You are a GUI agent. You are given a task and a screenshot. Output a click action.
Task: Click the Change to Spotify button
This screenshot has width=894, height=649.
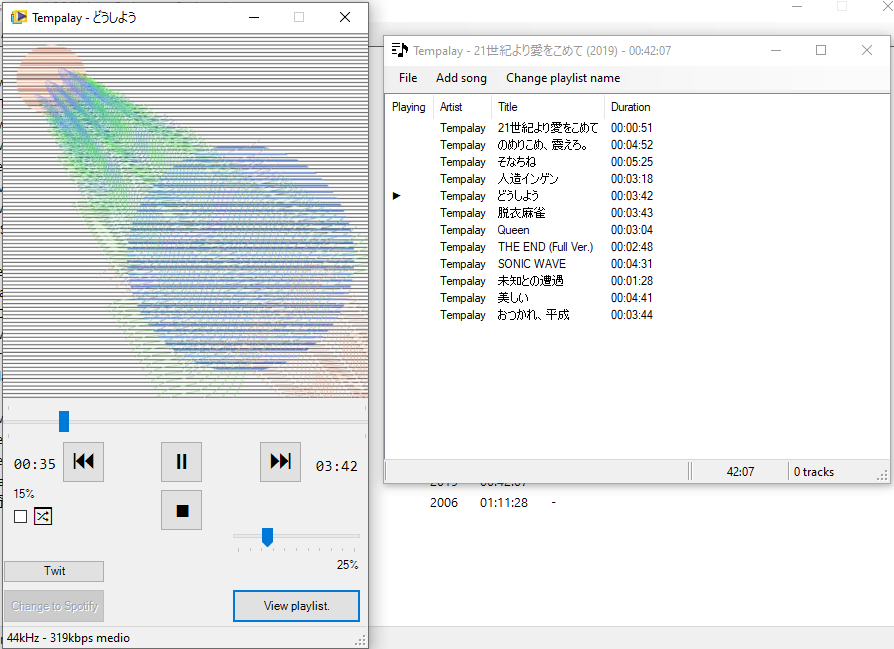[x=54, y=606]
